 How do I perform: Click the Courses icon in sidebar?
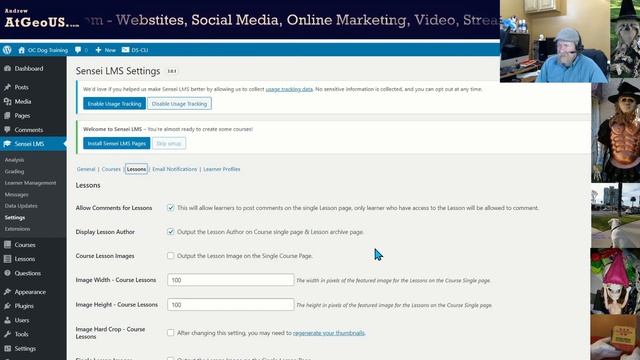pos(7,245)
